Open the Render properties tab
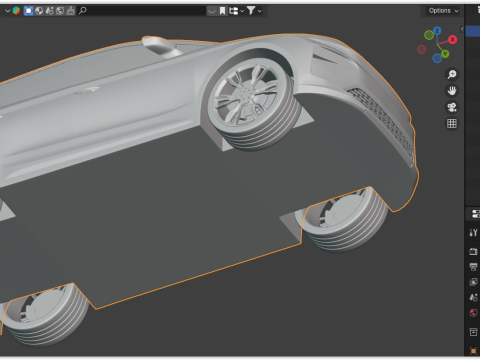The height and width of the screenshot is (360, 480). [473, 251]
